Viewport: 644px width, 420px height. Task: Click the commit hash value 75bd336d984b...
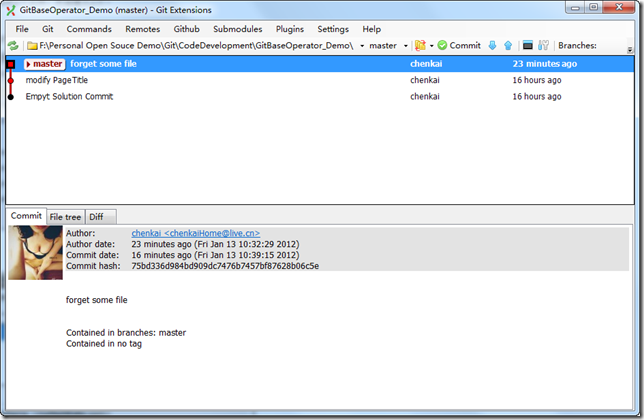click(225, 266)
